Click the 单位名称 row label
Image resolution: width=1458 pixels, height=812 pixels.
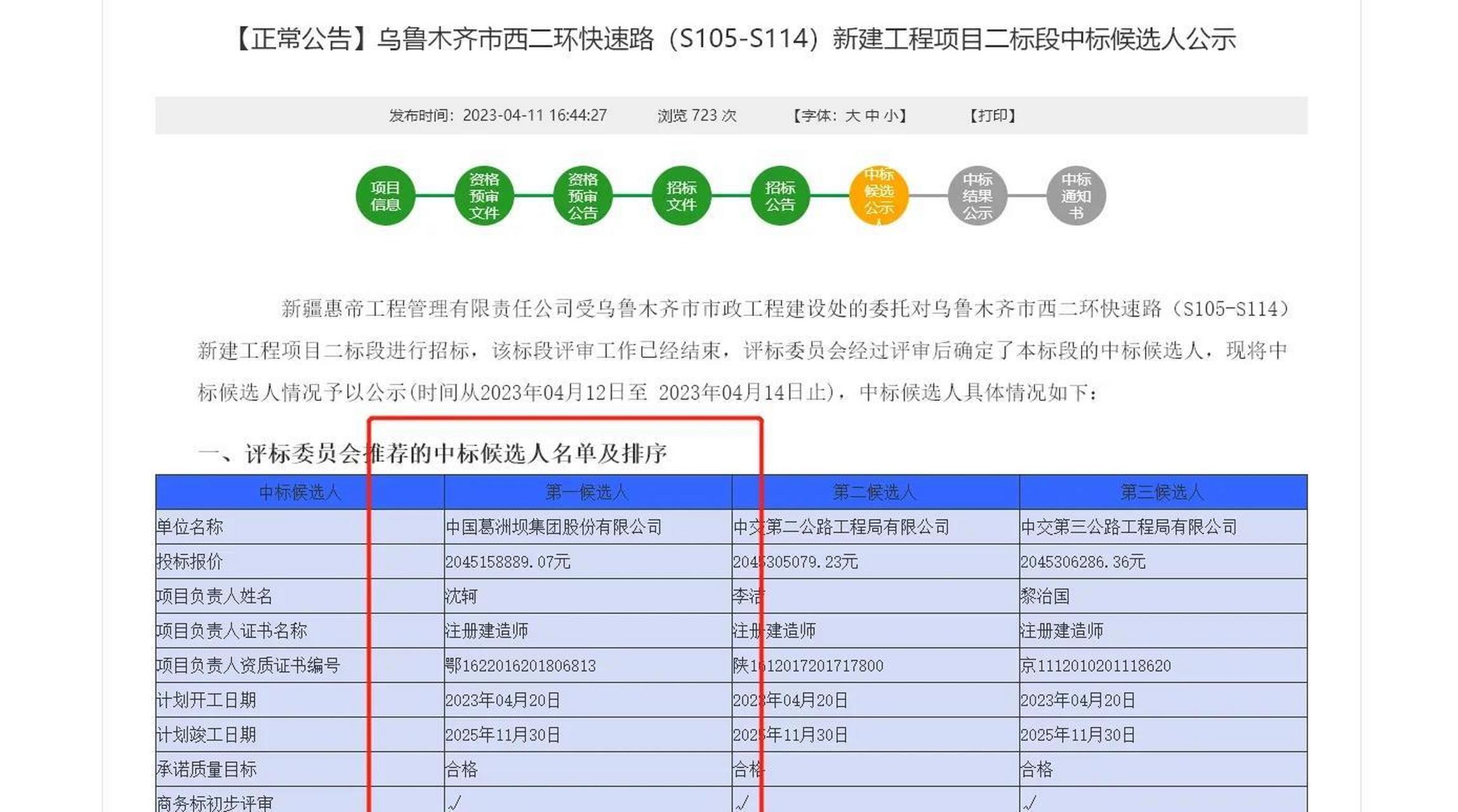(x=190, y=527)
